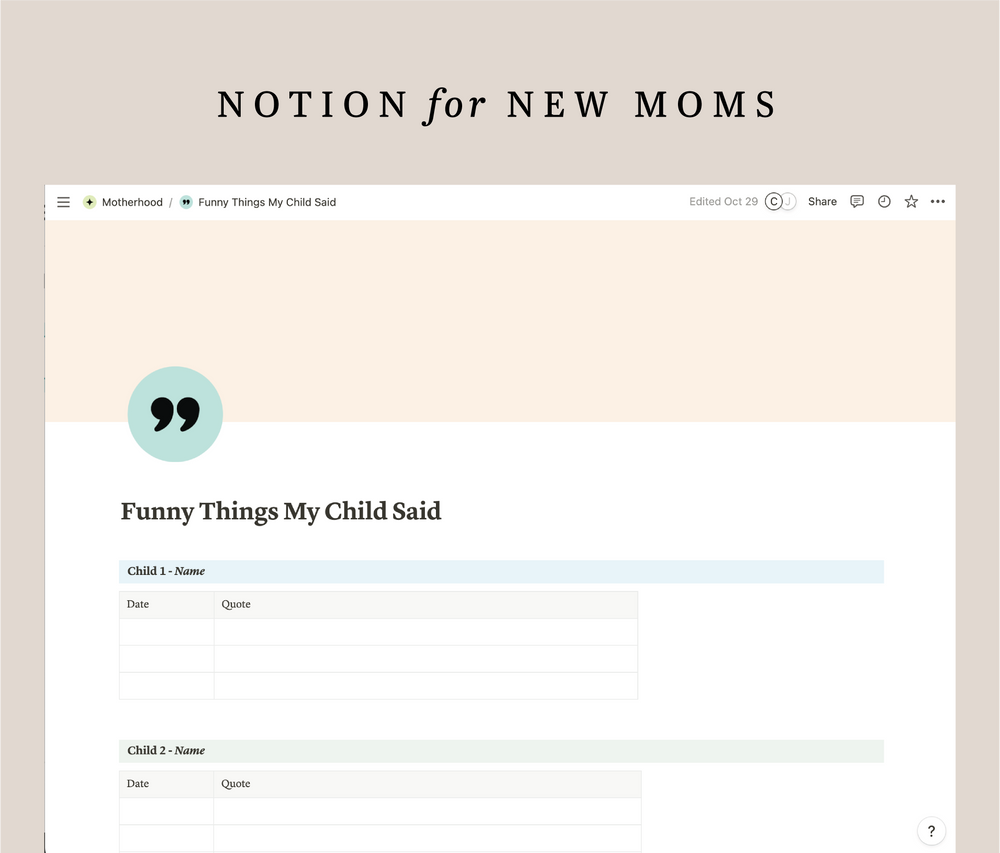Click the page title heading

[x=281, y=512]
